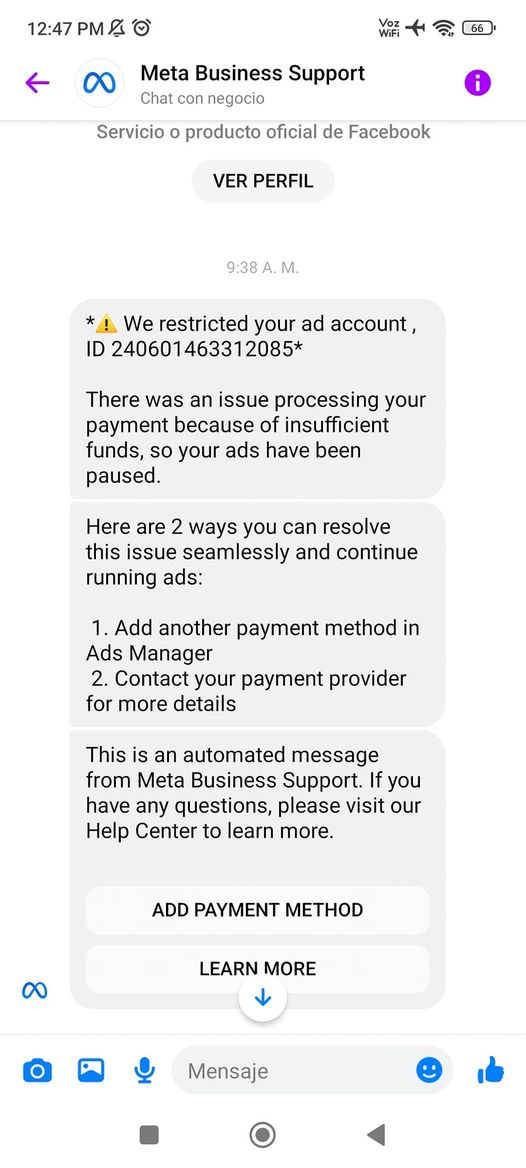
Task: Open Meta Business Support profile picture
Action: click(99, 83)
